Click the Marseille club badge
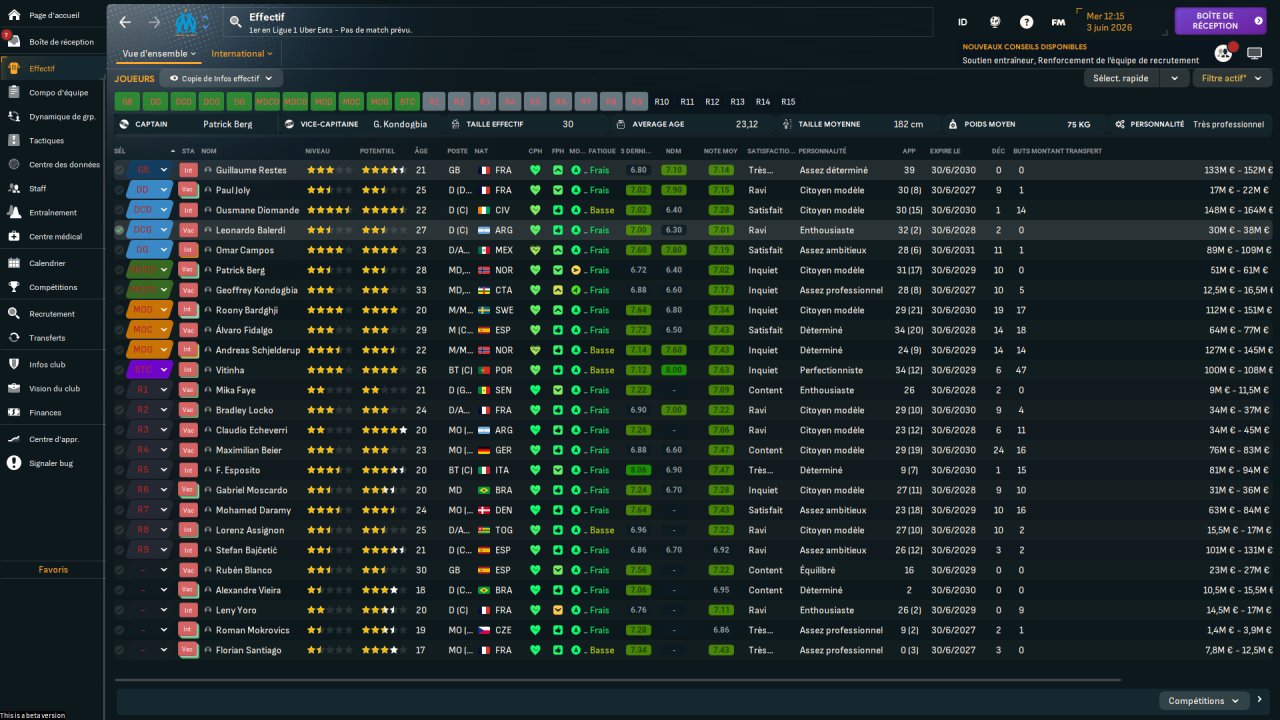Image resolution: width=1280 pixels, height=720 pixels. click(x=186, y=22)
